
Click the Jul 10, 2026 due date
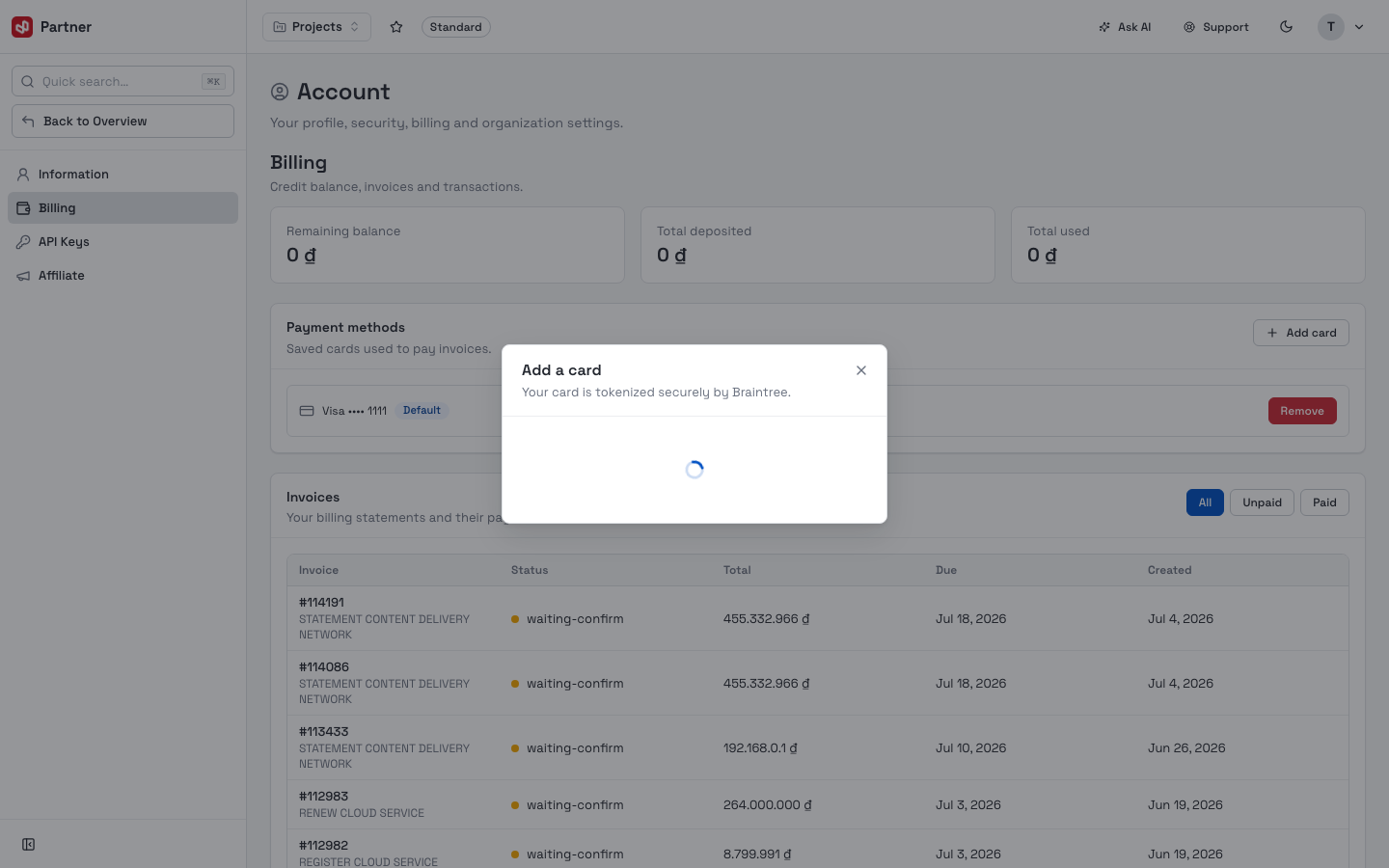click(x=970, y=747)
